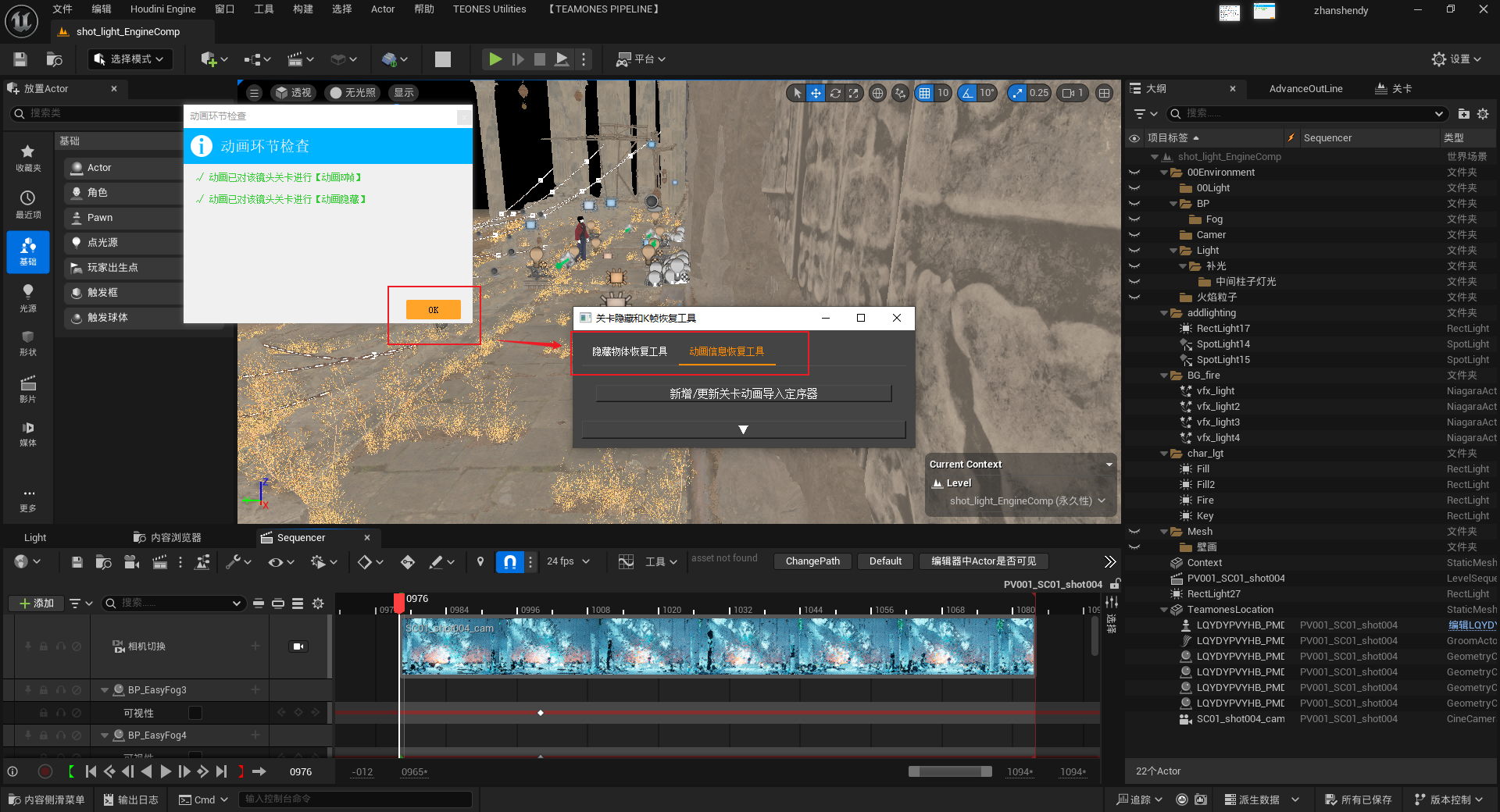Click the ChangePath button in Sequencer
This screenshot has height=812, width=1500.
(x=812, y=561)
